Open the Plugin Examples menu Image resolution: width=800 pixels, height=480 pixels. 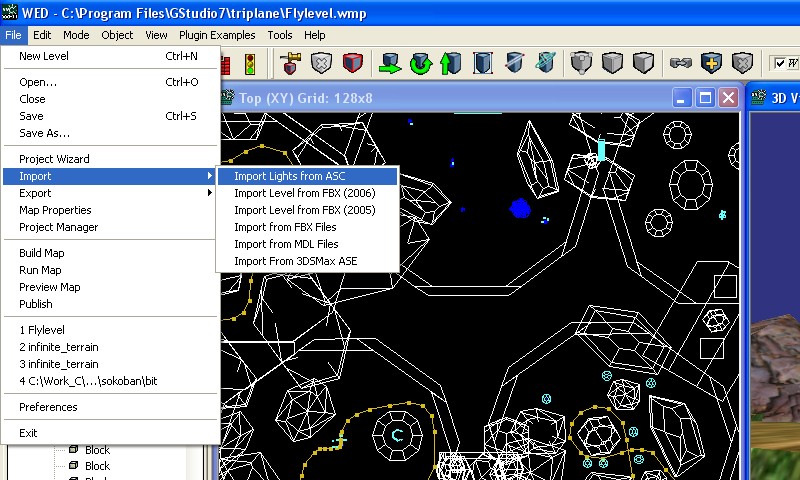217,35
